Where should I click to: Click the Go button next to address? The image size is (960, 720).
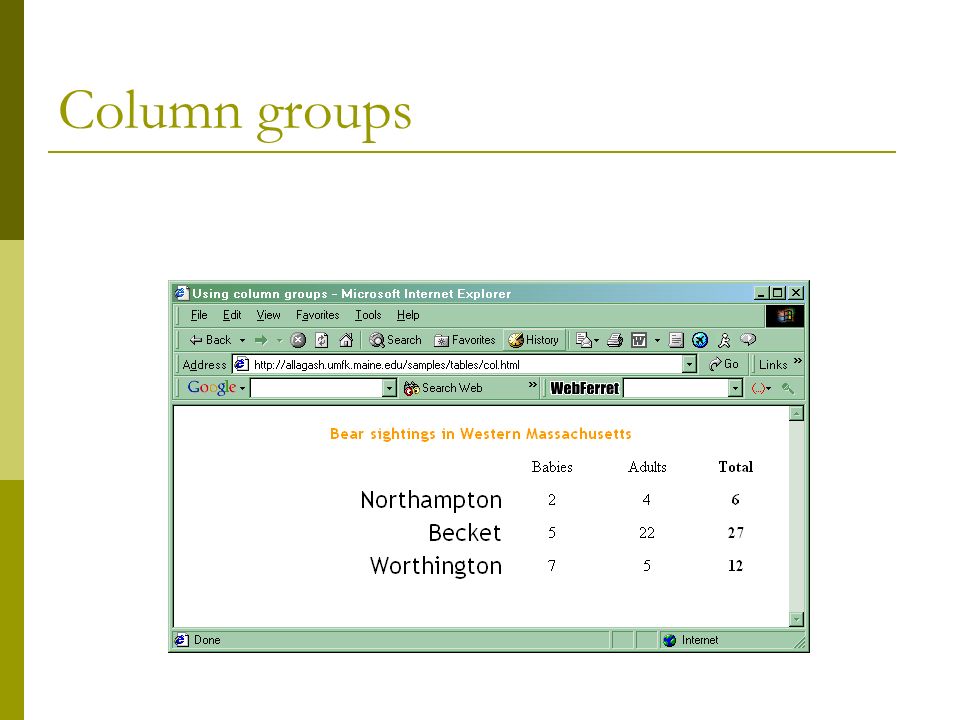(724, 364)
